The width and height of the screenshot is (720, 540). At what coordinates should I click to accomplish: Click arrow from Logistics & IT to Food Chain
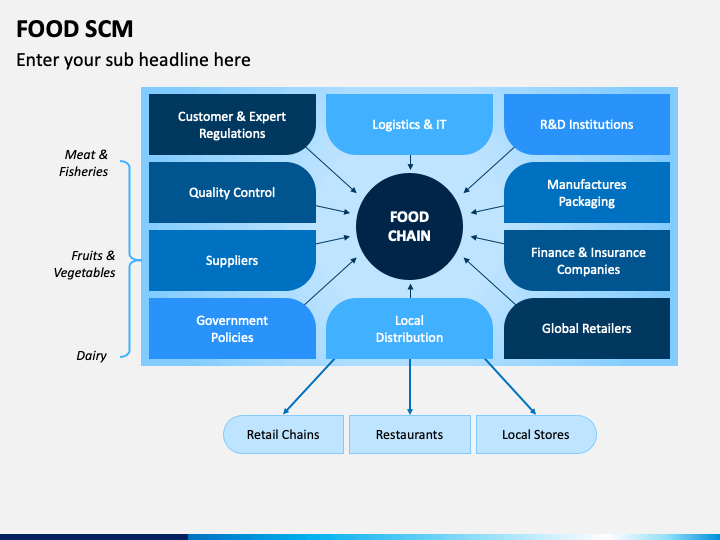click(410, 163)
